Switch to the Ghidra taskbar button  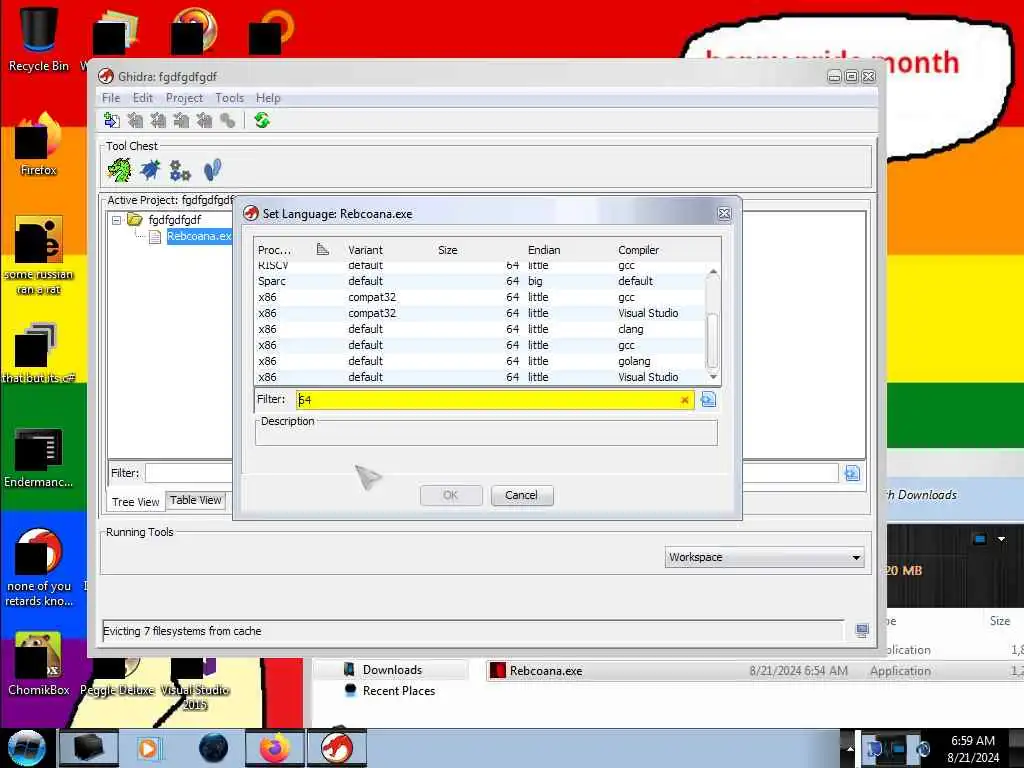pyautogui.click(x=338, y=748)
